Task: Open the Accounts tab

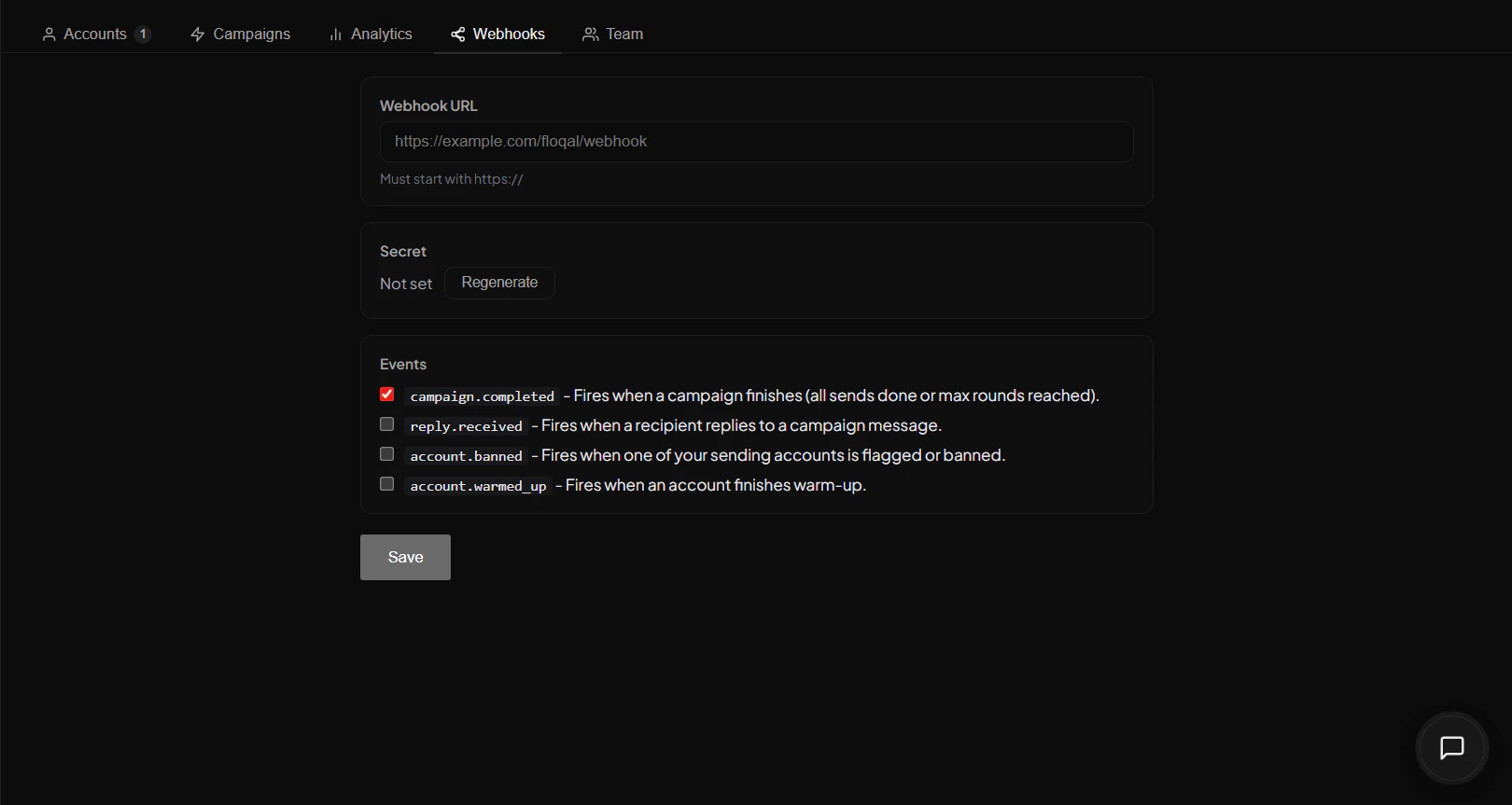Action: pos(96,34)
